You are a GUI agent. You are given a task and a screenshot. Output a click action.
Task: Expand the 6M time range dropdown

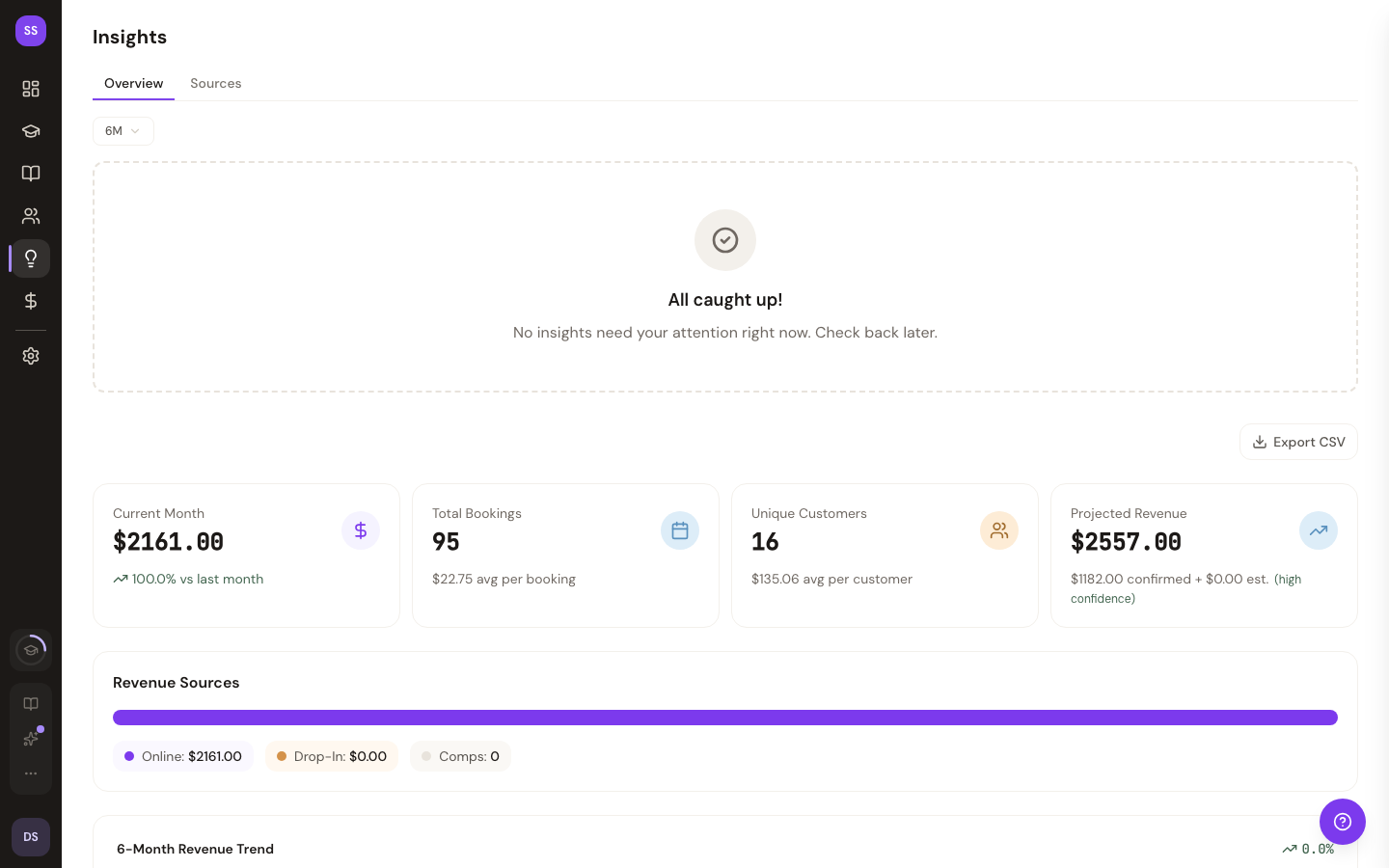click(123, 131)
